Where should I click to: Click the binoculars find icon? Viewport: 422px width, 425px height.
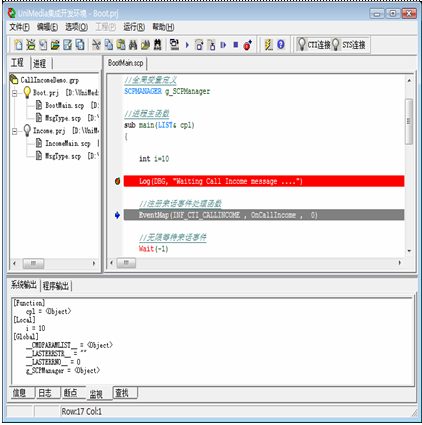point(133,45)
